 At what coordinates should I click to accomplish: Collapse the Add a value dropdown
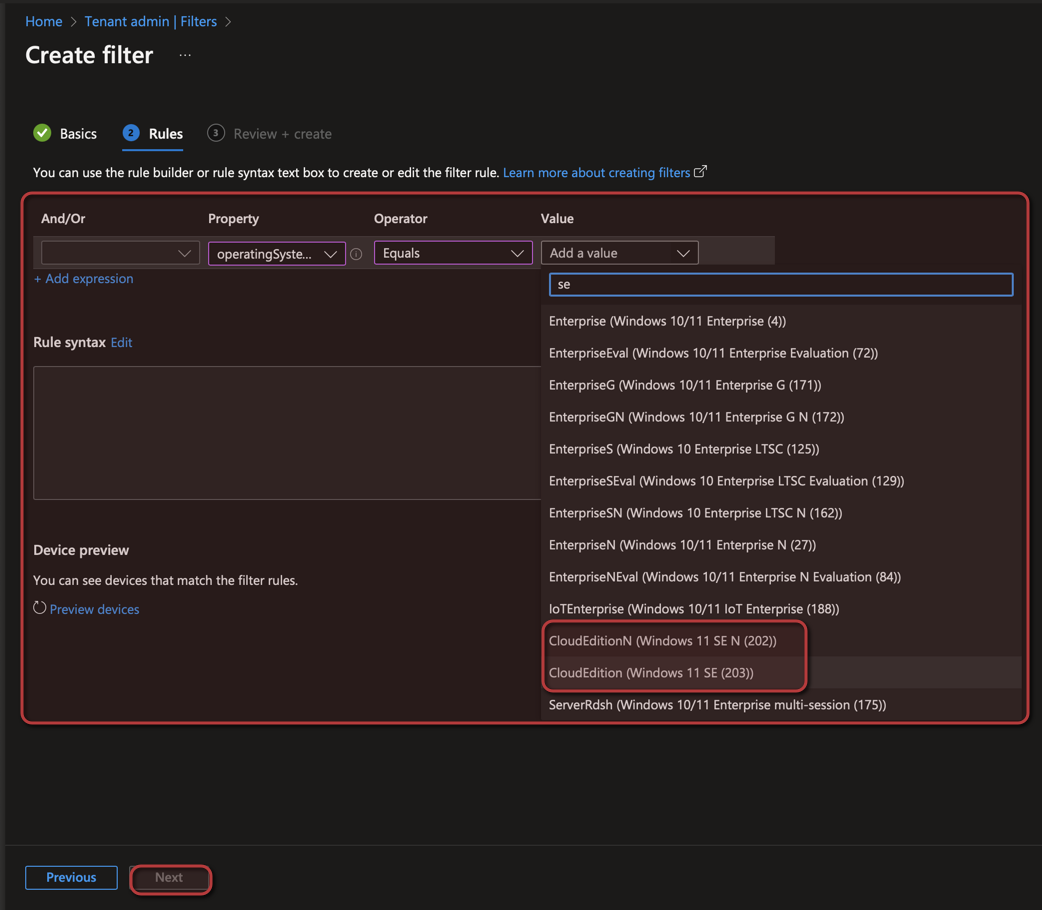tap(619, 254)
